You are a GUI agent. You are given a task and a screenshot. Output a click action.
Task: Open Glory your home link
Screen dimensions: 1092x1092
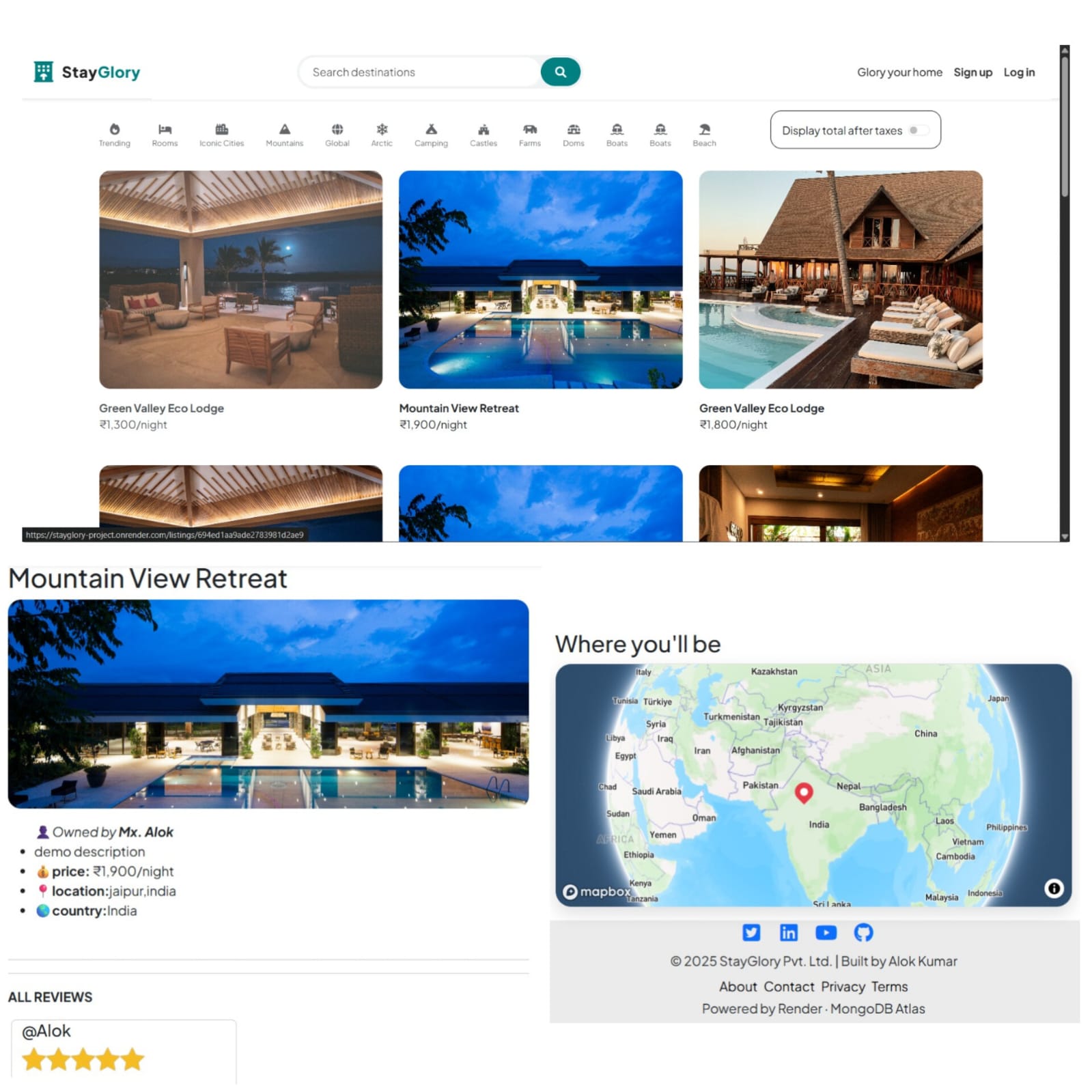point(899,72)
